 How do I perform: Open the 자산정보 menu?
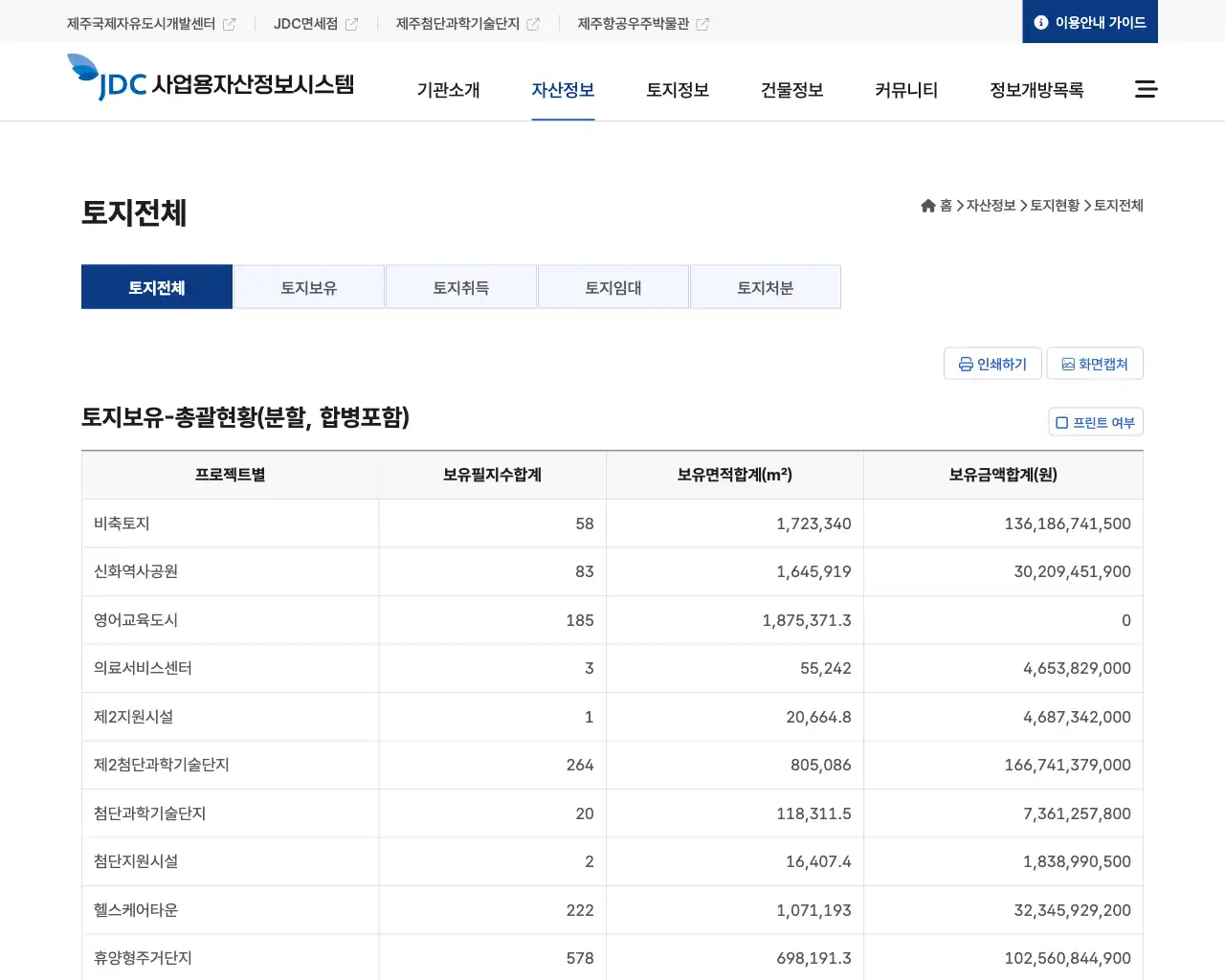[x=563, y=90]
